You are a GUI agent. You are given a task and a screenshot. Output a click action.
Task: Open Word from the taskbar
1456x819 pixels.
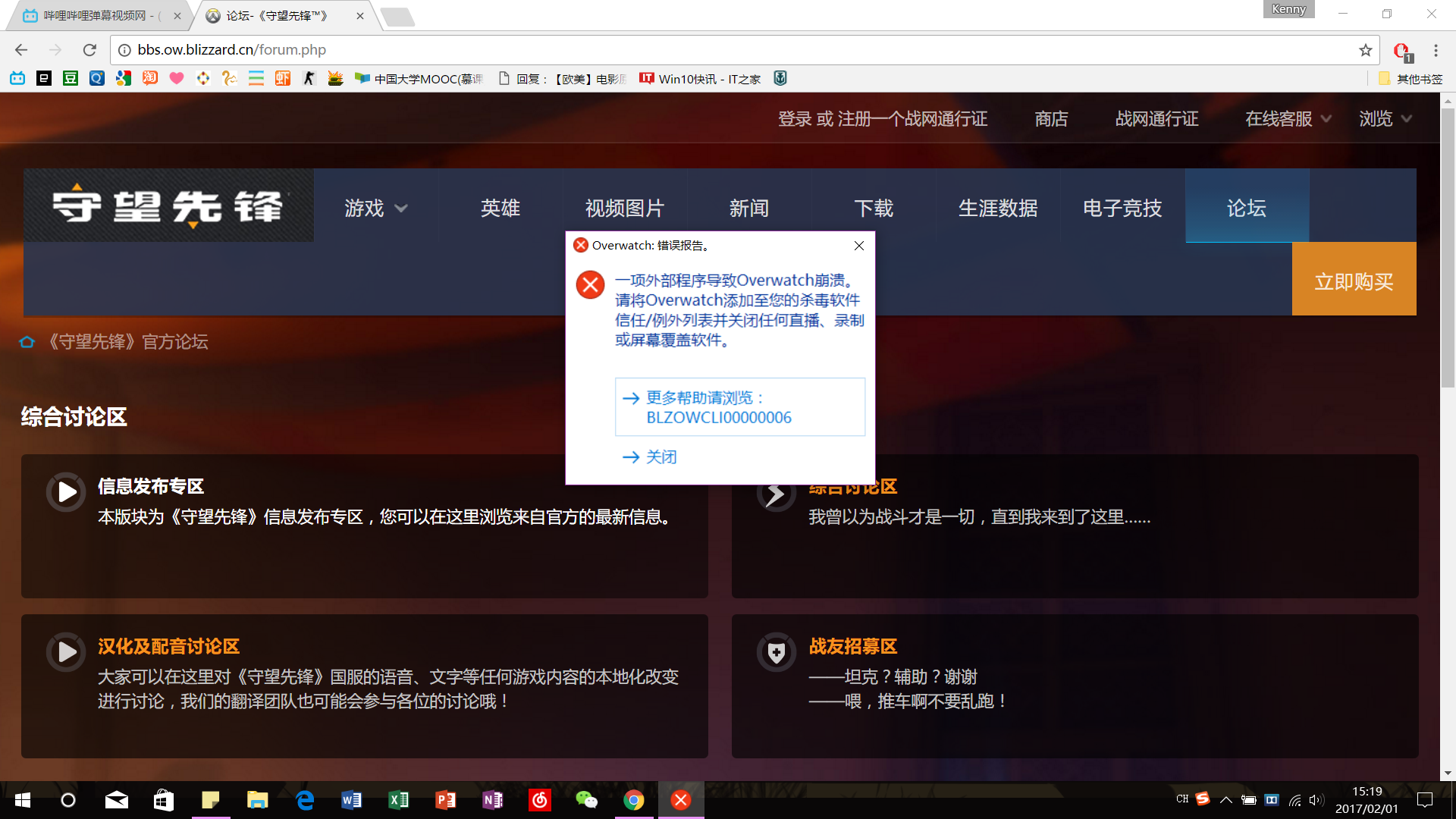click(352, 800)
